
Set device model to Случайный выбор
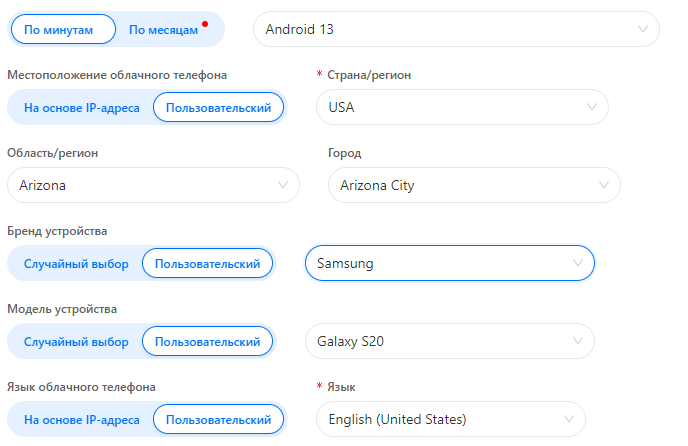tap(76, 342)
